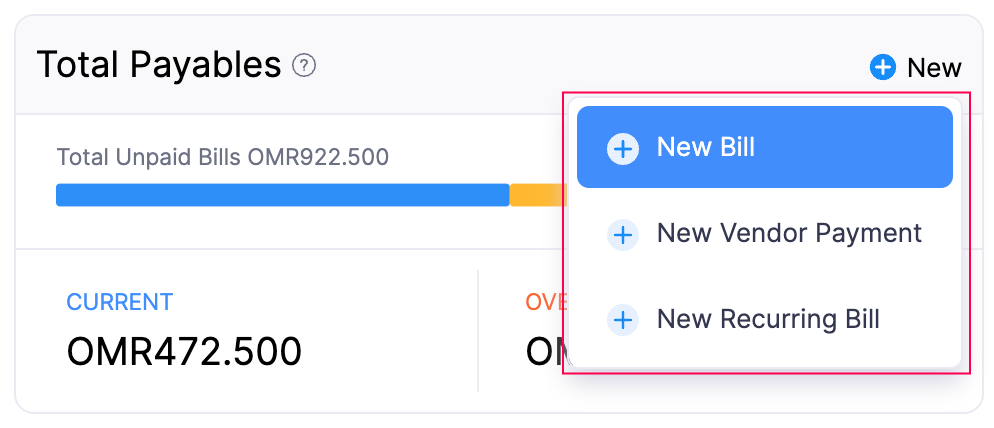Viewport: 994px width, 428px height.
Task: Click the blue plus icon beside New
Action: 883,68
